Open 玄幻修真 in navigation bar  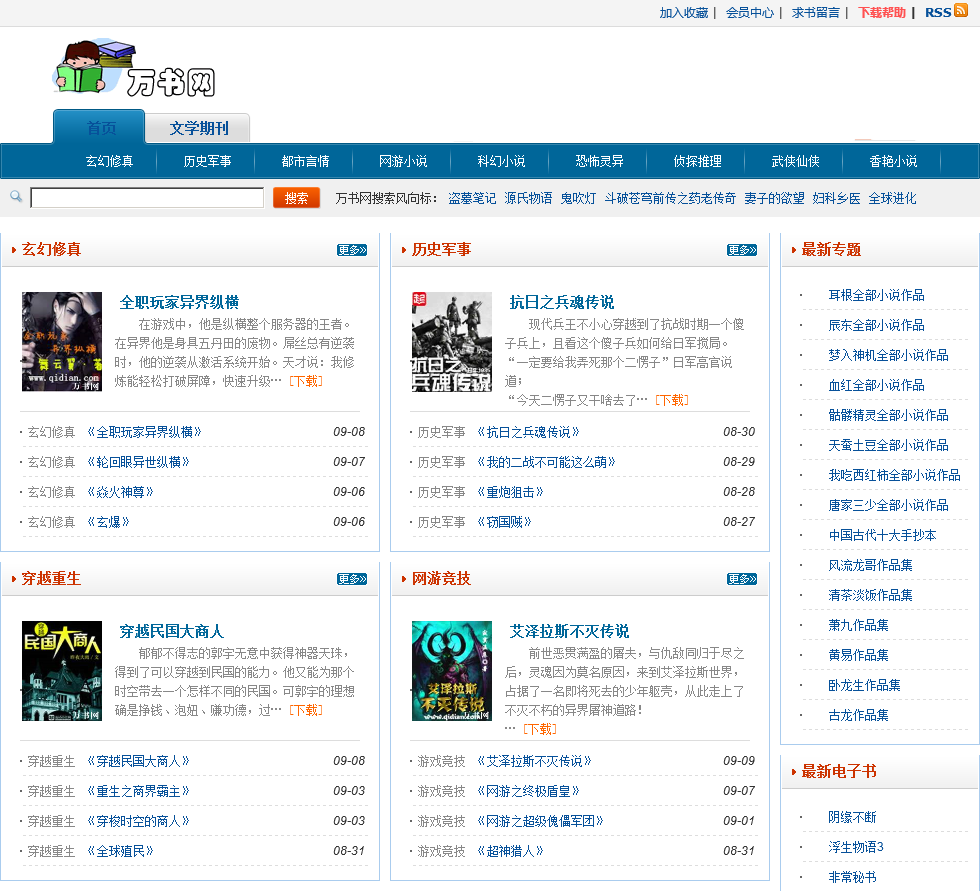(x=109, y=161)
